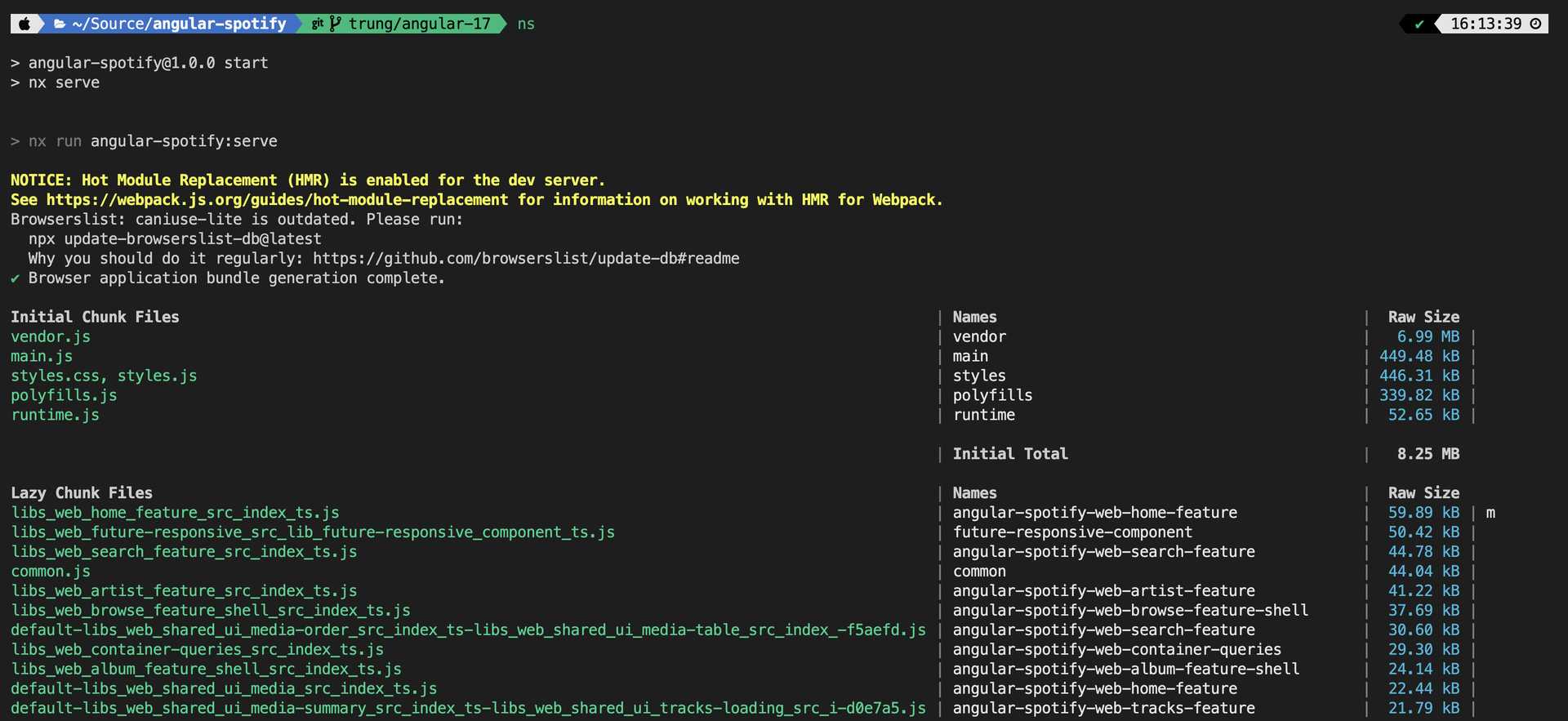Select the runtime.js file name
Screen dimensions: 1568x721
pyautogui.click(x=55, y=415)
